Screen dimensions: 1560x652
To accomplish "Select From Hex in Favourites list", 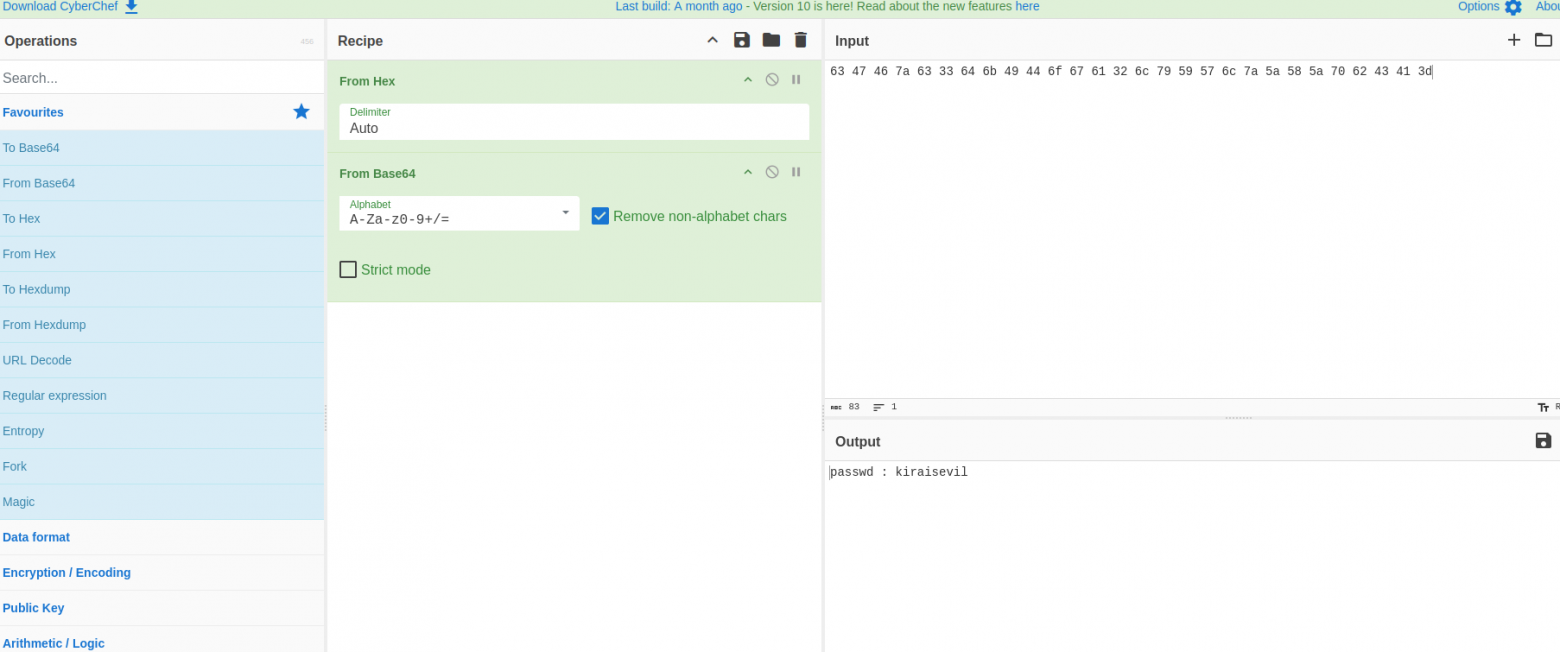I will [162, 254].
